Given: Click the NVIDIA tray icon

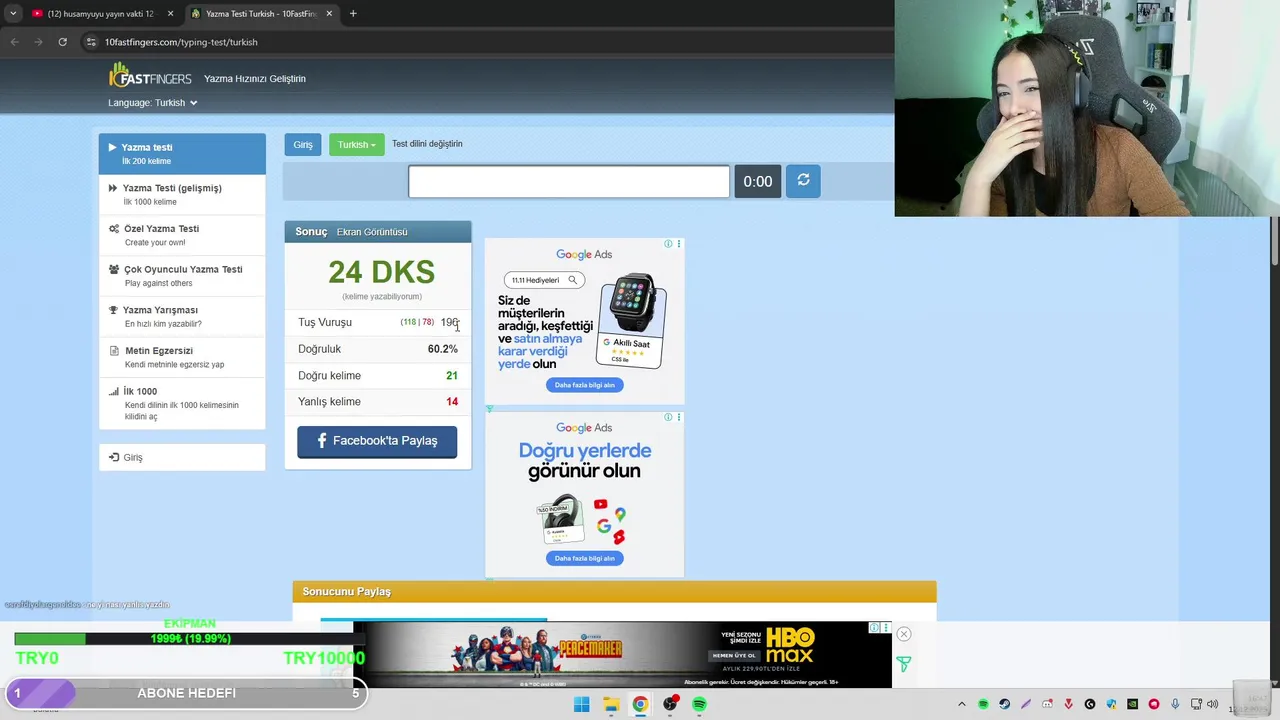Looking at the screenshot, I should (x=1132, y=704).
